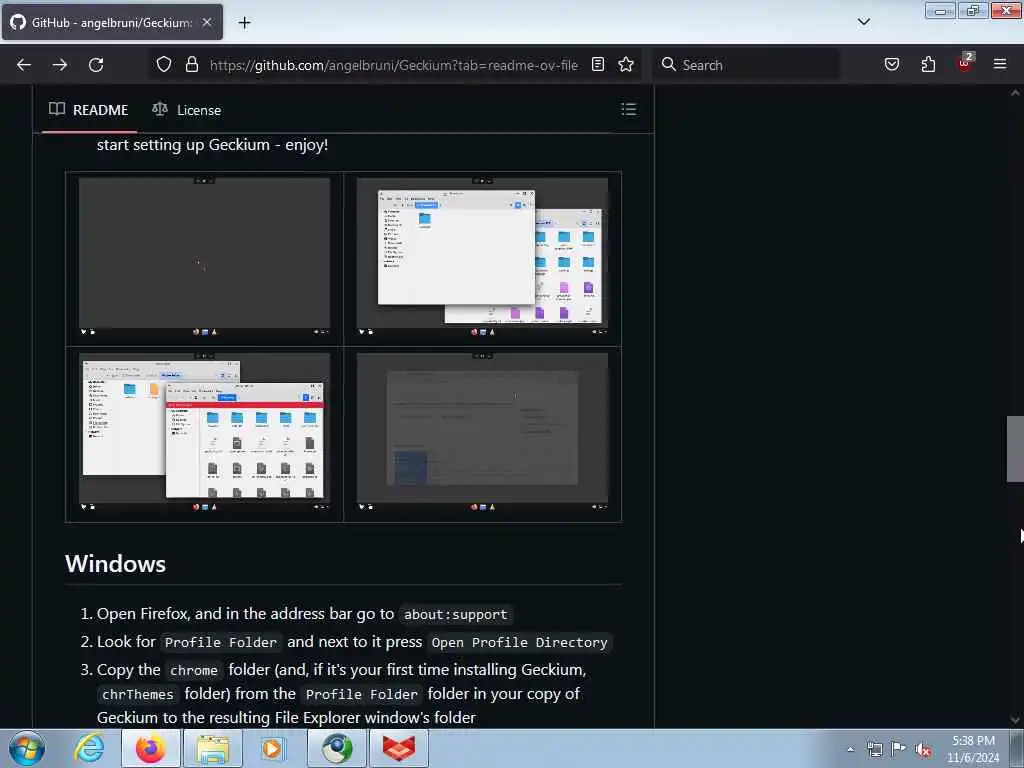The width and height of the screenshot is (1024, 768).
Task: Open a new browser tab
Action: [x=244, y=23]
